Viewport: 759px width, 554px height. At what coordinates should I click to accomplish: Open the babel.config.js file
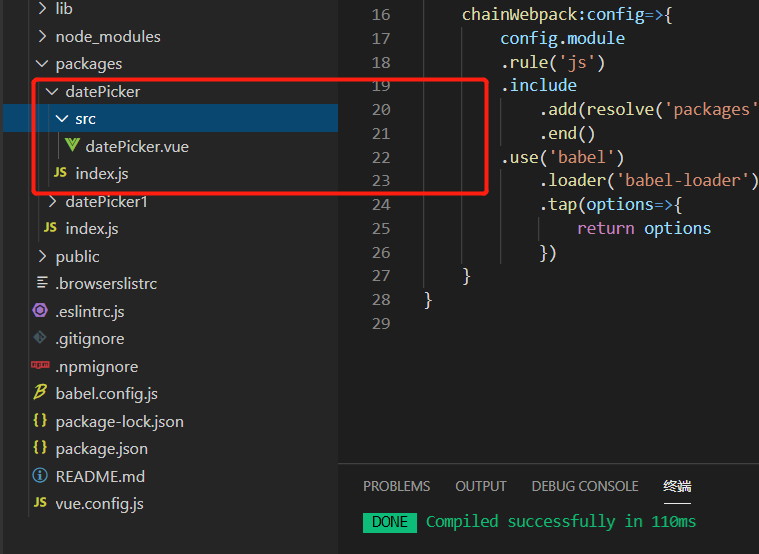tap(106, 394)
